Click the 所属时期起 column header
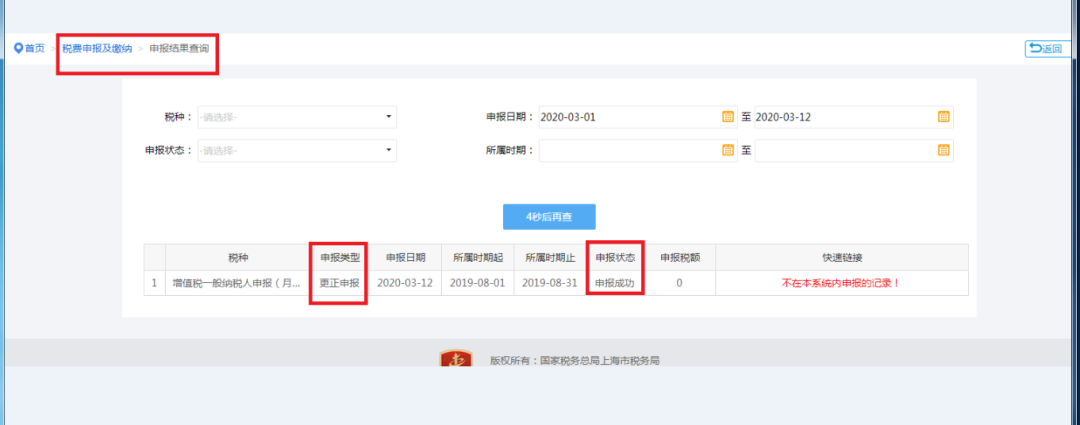 (x=478, y=258)
